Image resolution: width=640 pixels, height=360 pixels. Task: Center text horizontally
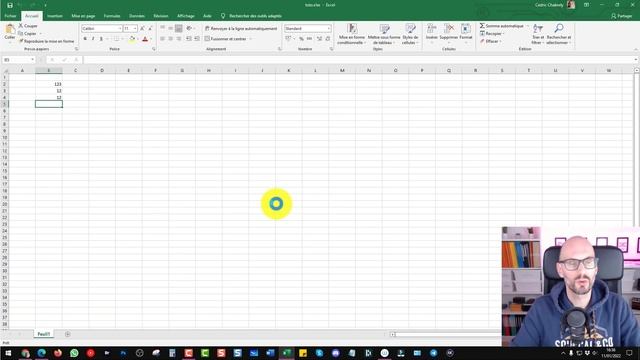[x=171, y=39]
